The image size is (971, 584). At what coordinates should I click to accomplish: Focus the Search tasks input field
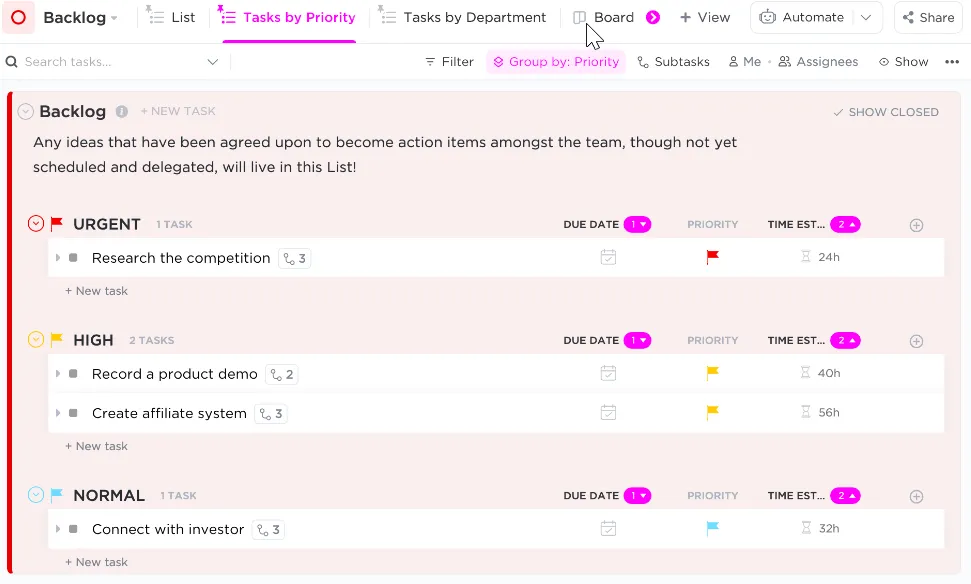pyautogui.click(x=111, y=61)
